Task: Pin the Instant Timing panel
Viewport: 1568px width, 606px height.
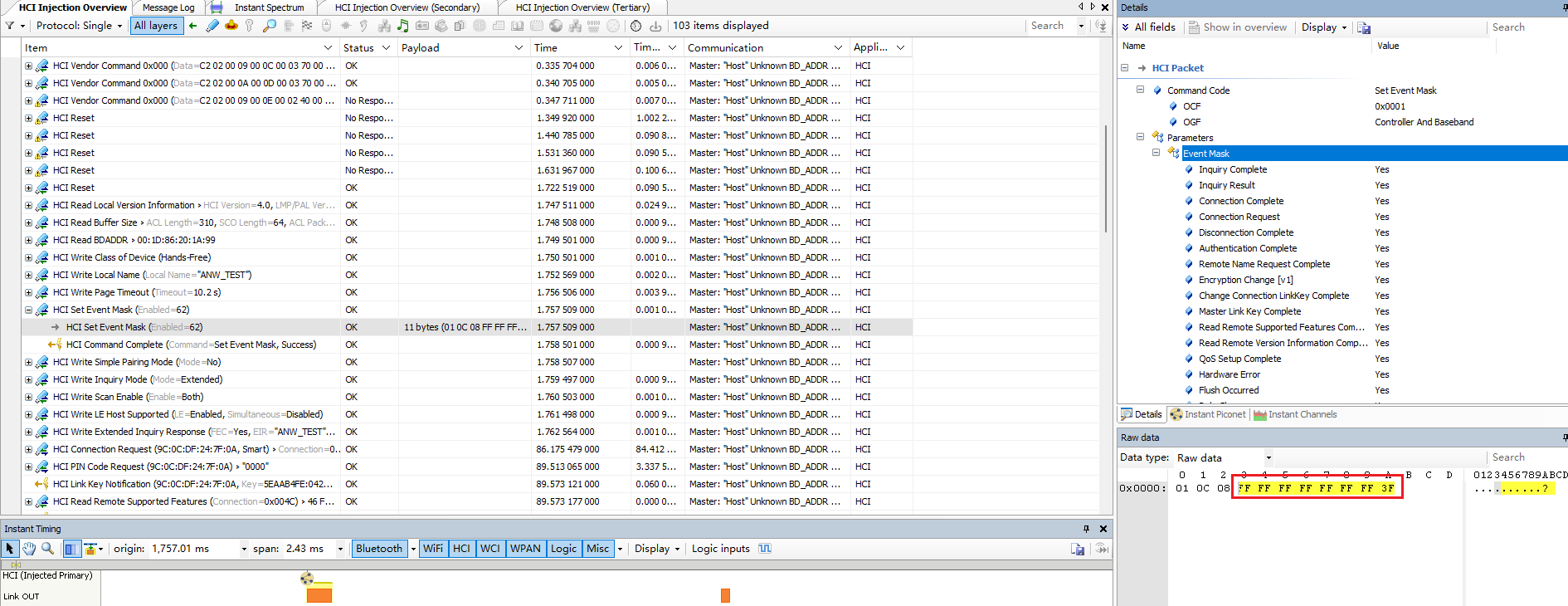Action: coord(1086,529)
